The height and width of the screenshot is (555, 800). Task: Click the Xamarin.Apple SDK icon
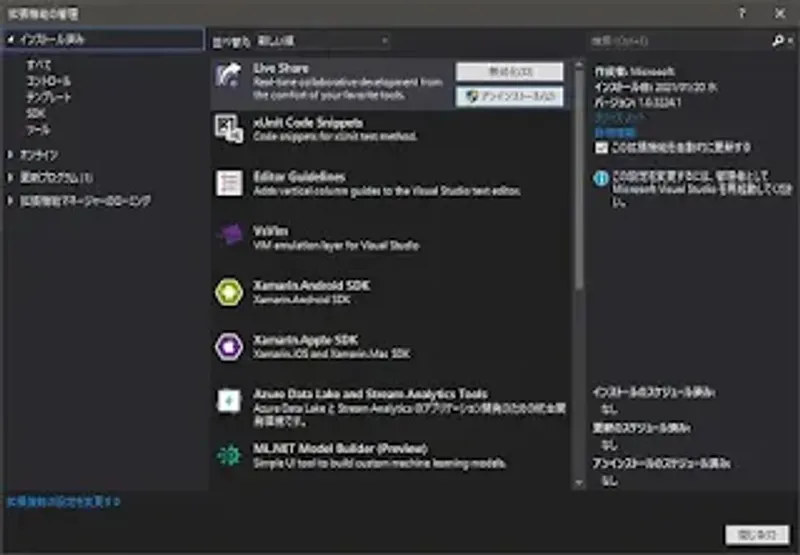pos(230,346)
